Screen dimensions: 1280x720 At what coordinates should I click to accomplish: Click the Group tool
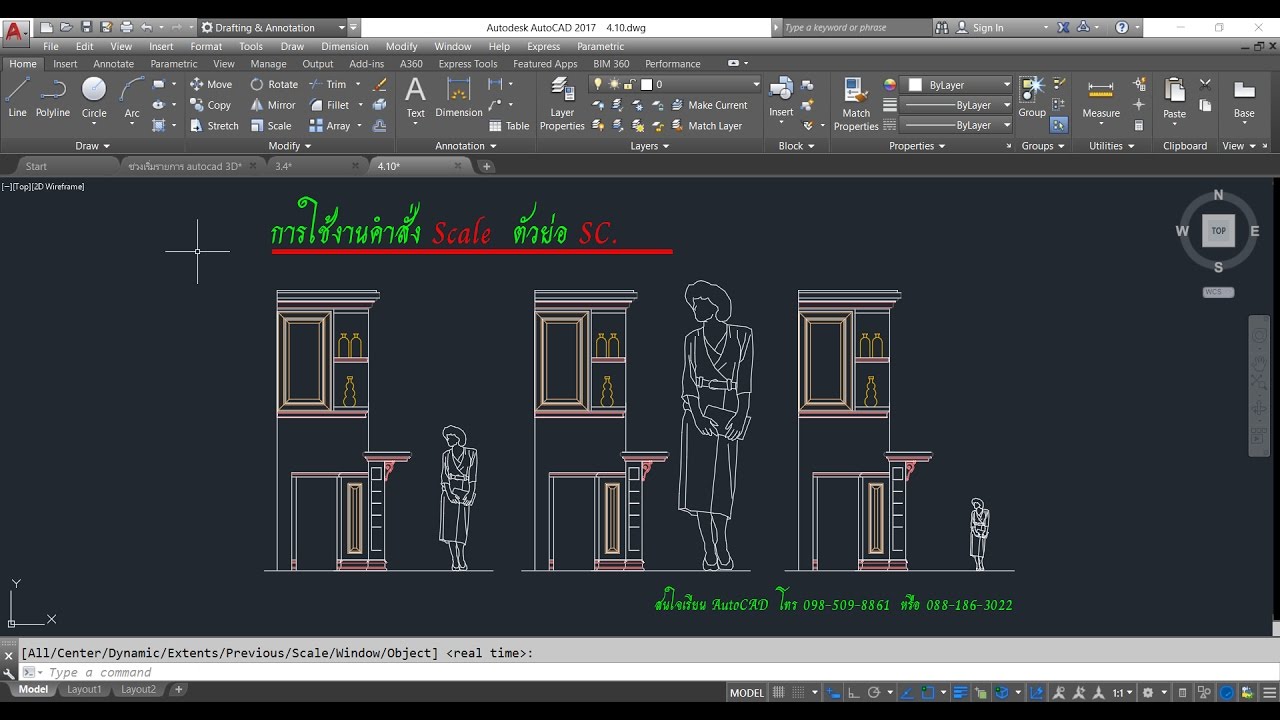point(1032,98)
